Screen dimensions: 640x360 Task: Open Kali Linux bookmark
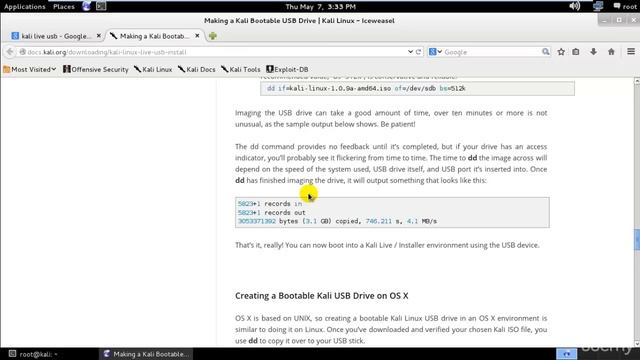click(153, 69)
